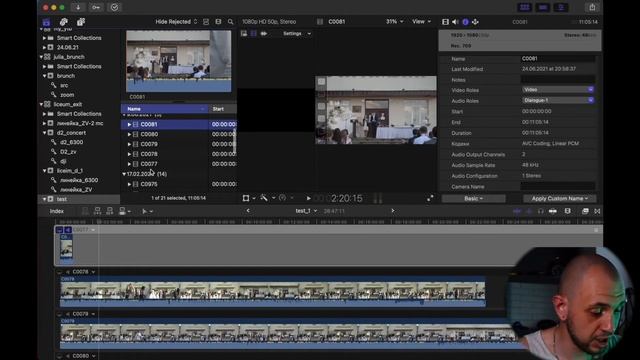Toggle the Browser panel visibility button
640x360 pixels.
click(524, 7)
